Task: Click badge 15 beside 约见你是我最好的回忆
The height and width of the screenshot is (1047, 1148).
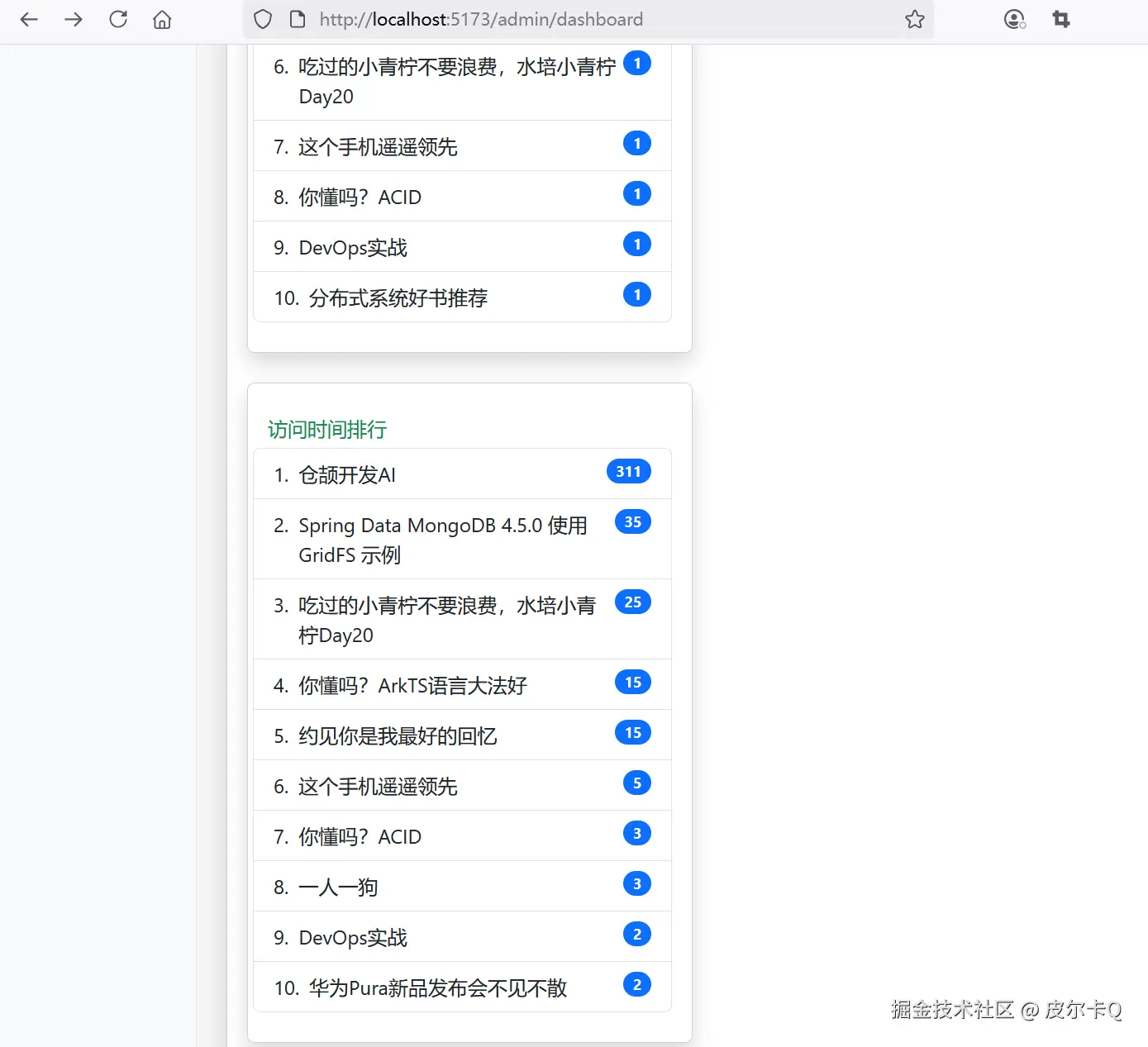Action: 632,732
